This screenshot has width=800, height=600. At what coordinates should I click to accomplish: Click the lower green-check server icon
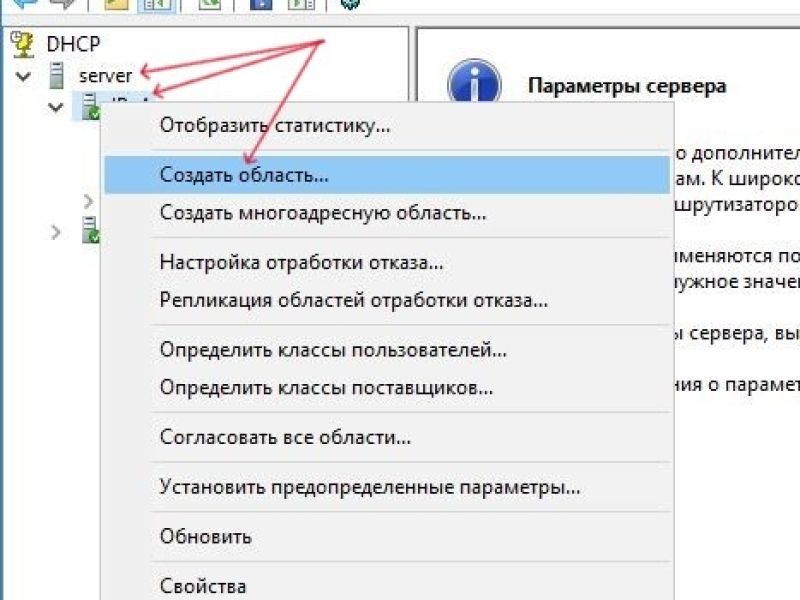[91, 230]
